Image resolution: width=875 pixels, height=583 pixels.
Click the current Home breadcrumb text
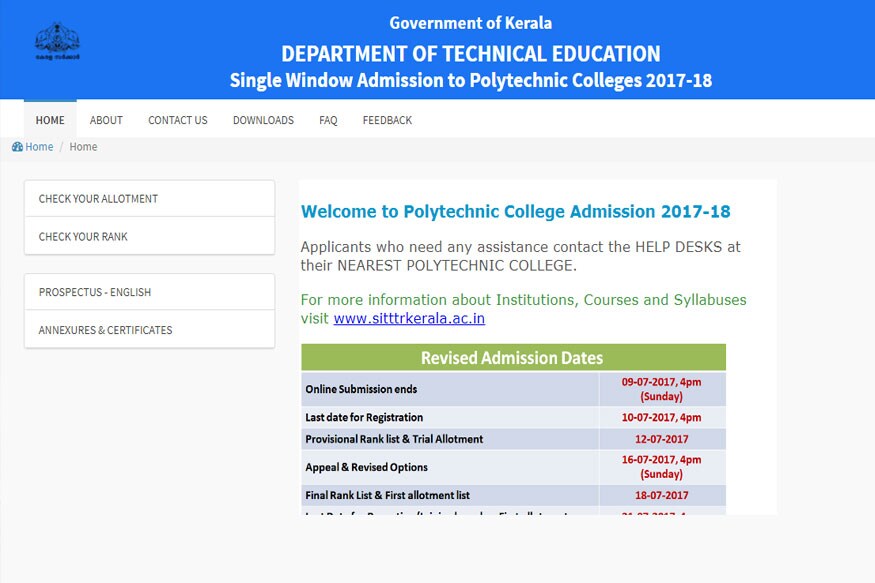click(83, 147)
